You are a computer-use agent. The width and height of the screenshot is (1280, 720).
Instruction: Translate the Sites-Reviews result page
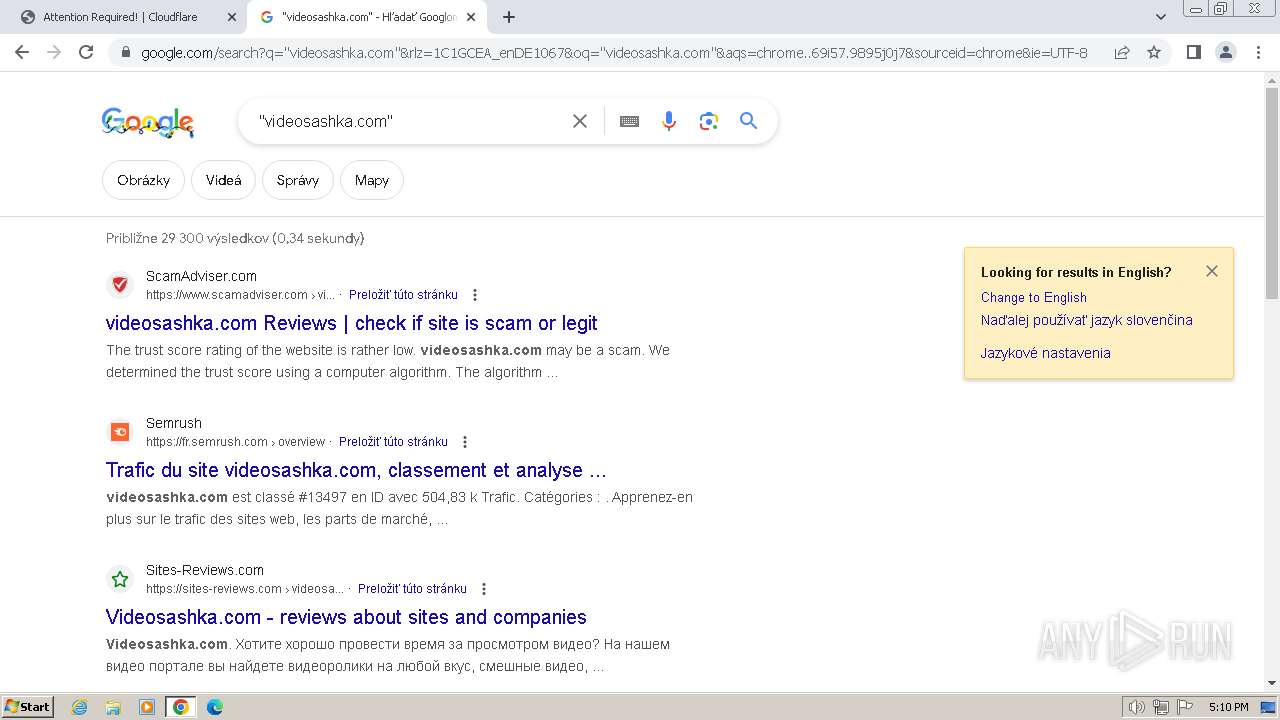point(412,589)
